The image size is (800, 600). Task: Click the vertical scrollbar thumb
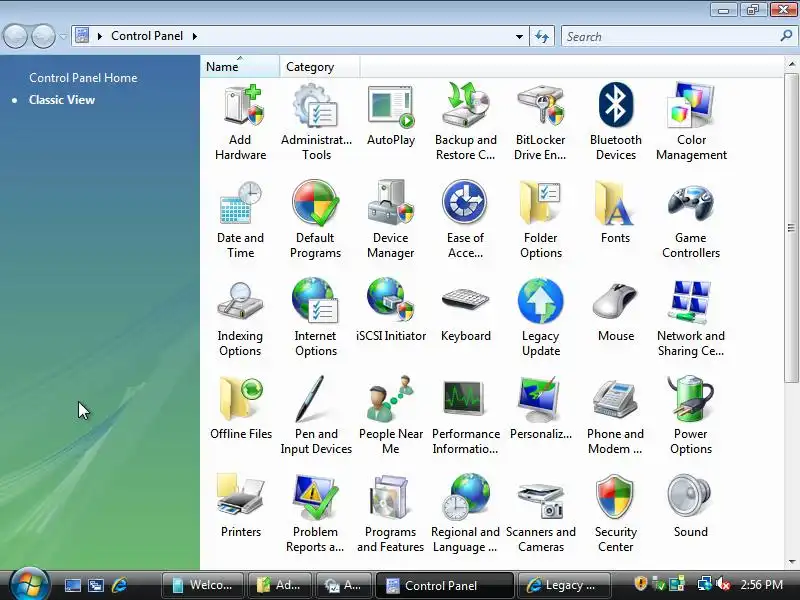coord(791,228)
